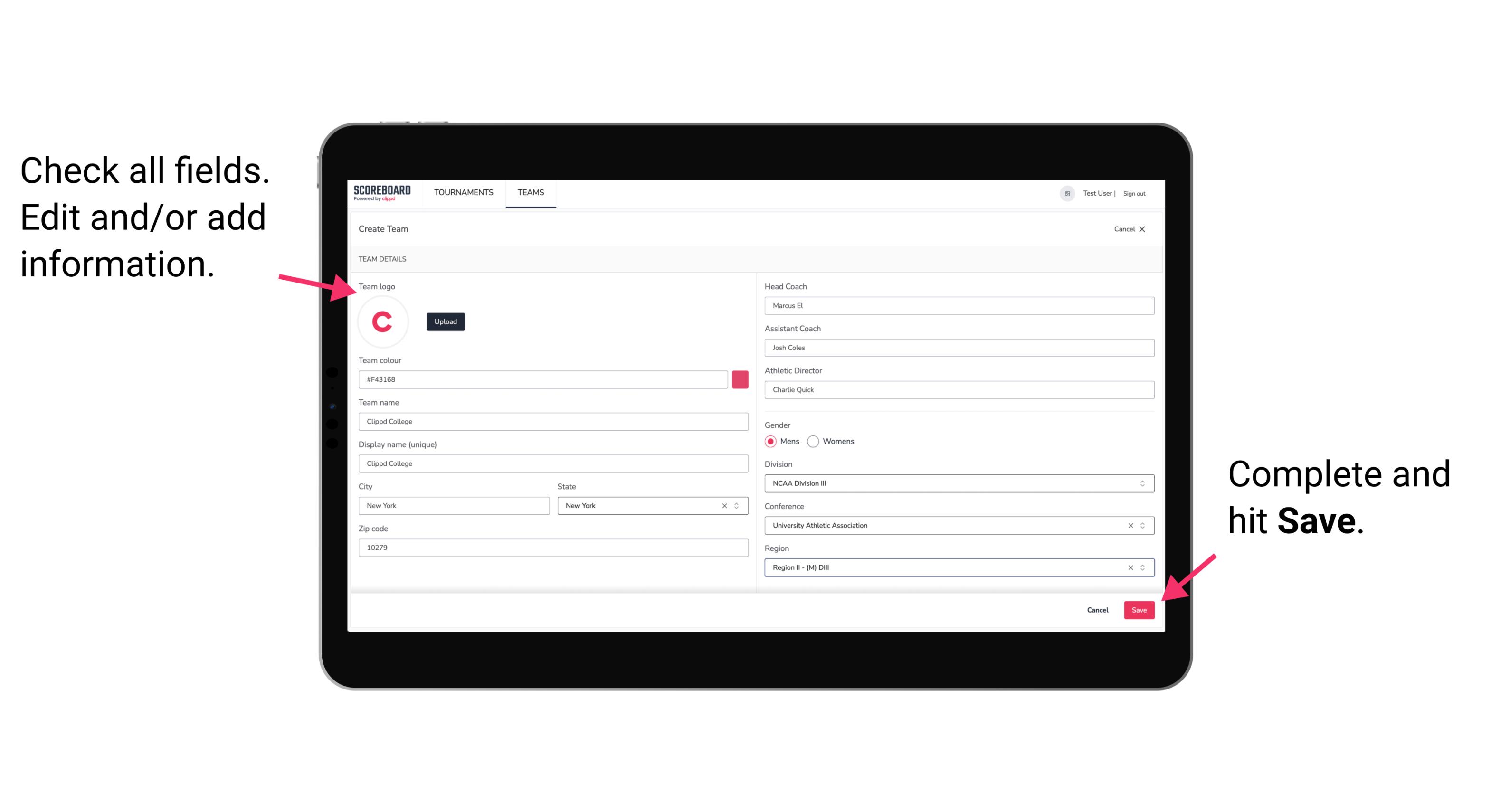The image size is (1510, 812).
Task: Click the Head Coach input field
Action: click(957, 305)
